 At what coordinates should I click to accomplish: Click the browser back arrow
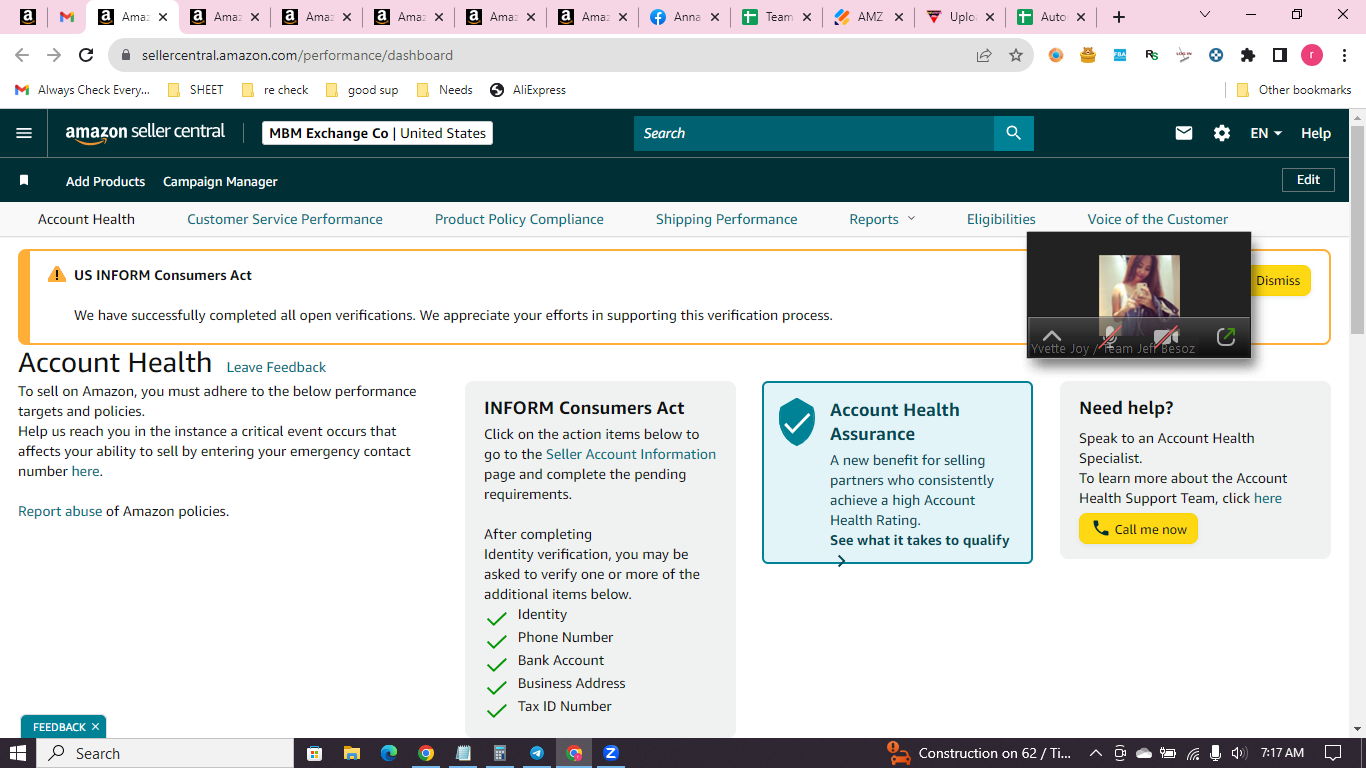(x=22, y=55)
